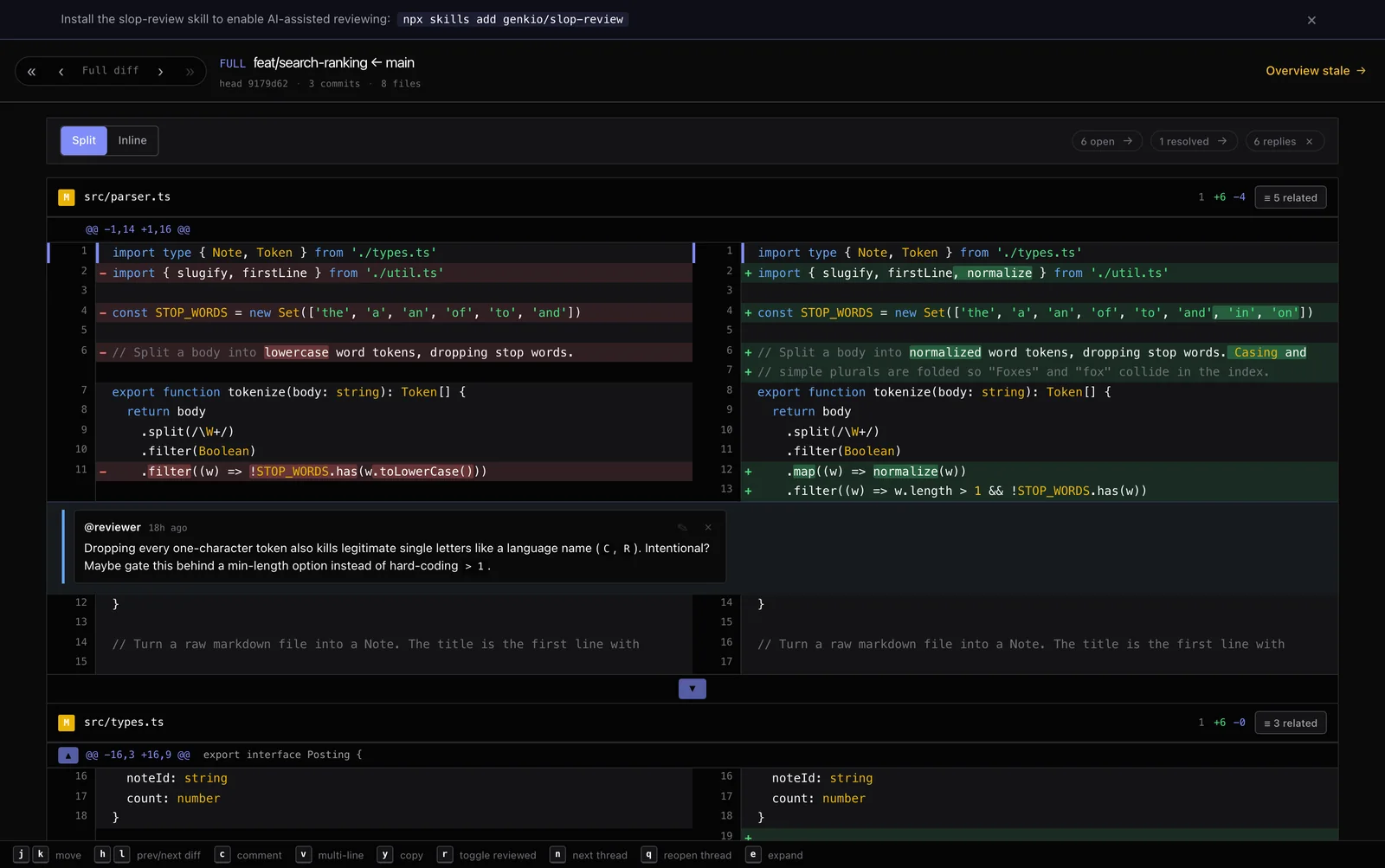
Task: Click added .map normalize line
Action: click(1039, 472)
